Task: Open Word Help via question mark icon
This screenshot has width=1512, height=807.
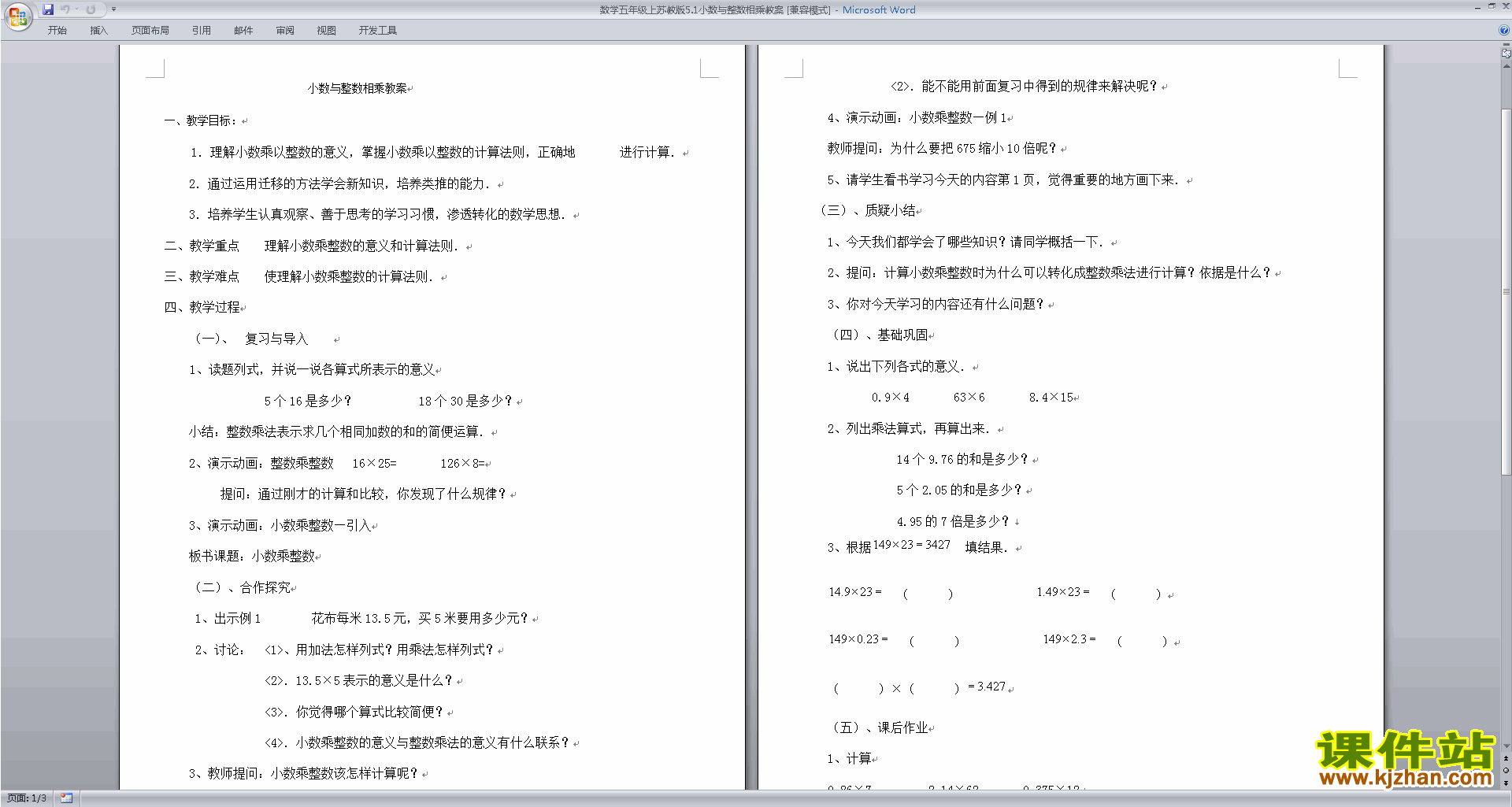Action: (x=1504, y=31)
